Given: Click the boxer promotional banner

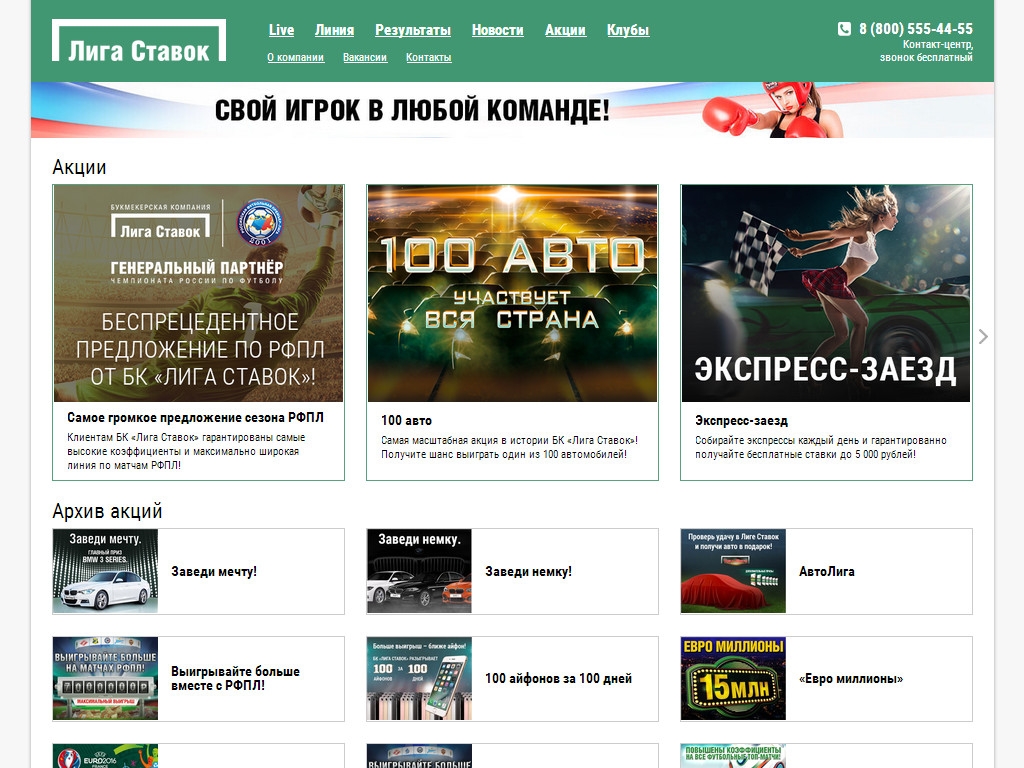Looking at the screenshot, I should point(512,110).
